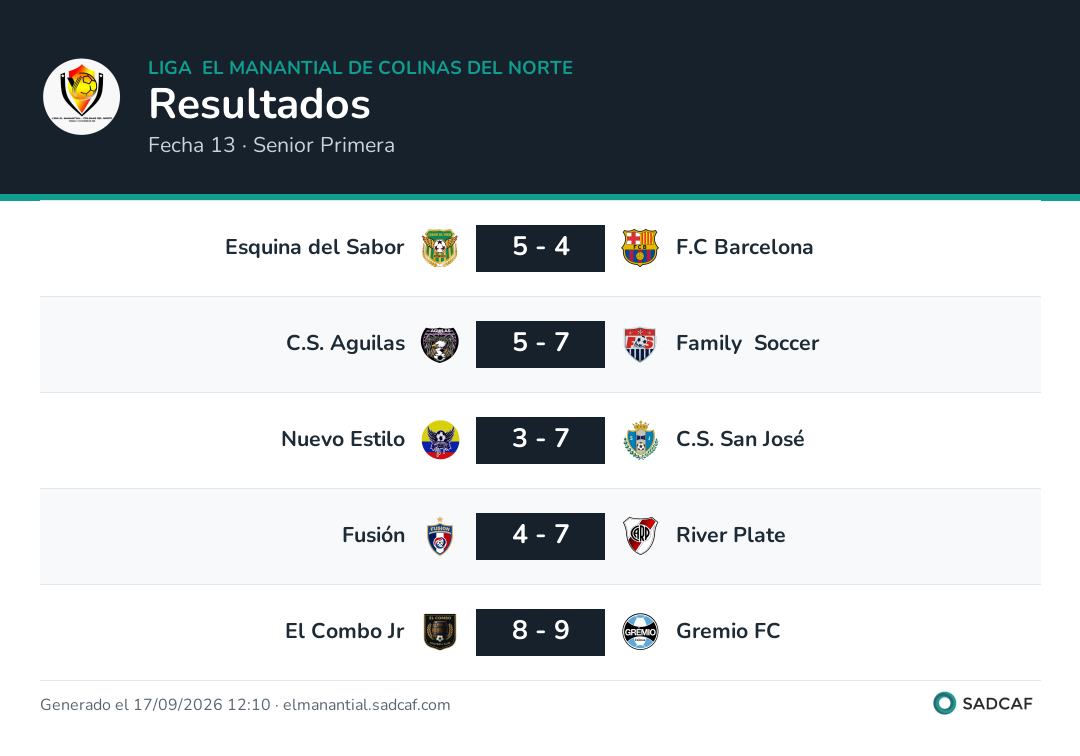Image resolution: width=1080 pixels, height=756 pixels.
Task: Click the league name heading text
Action: (x=360, y=67)
